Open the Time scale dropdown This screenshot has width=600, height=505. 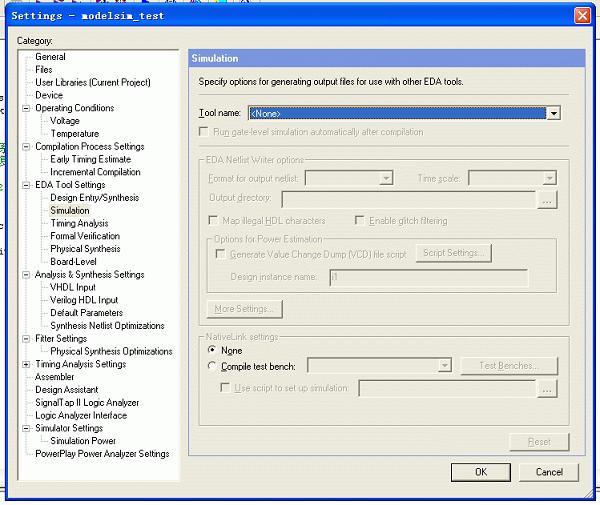click(x=549, y=178)
